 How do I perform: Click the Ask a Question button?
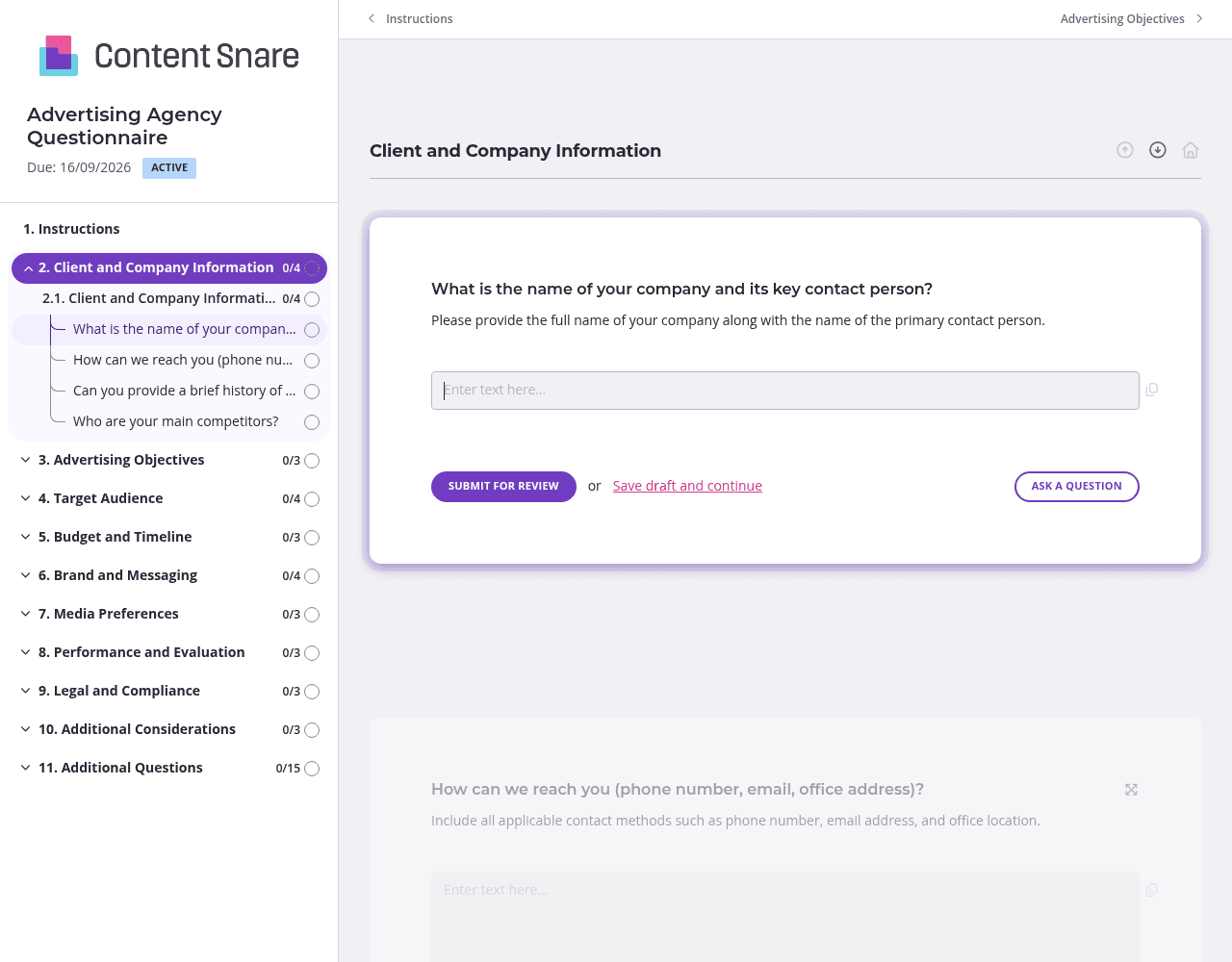point(1077,487)
